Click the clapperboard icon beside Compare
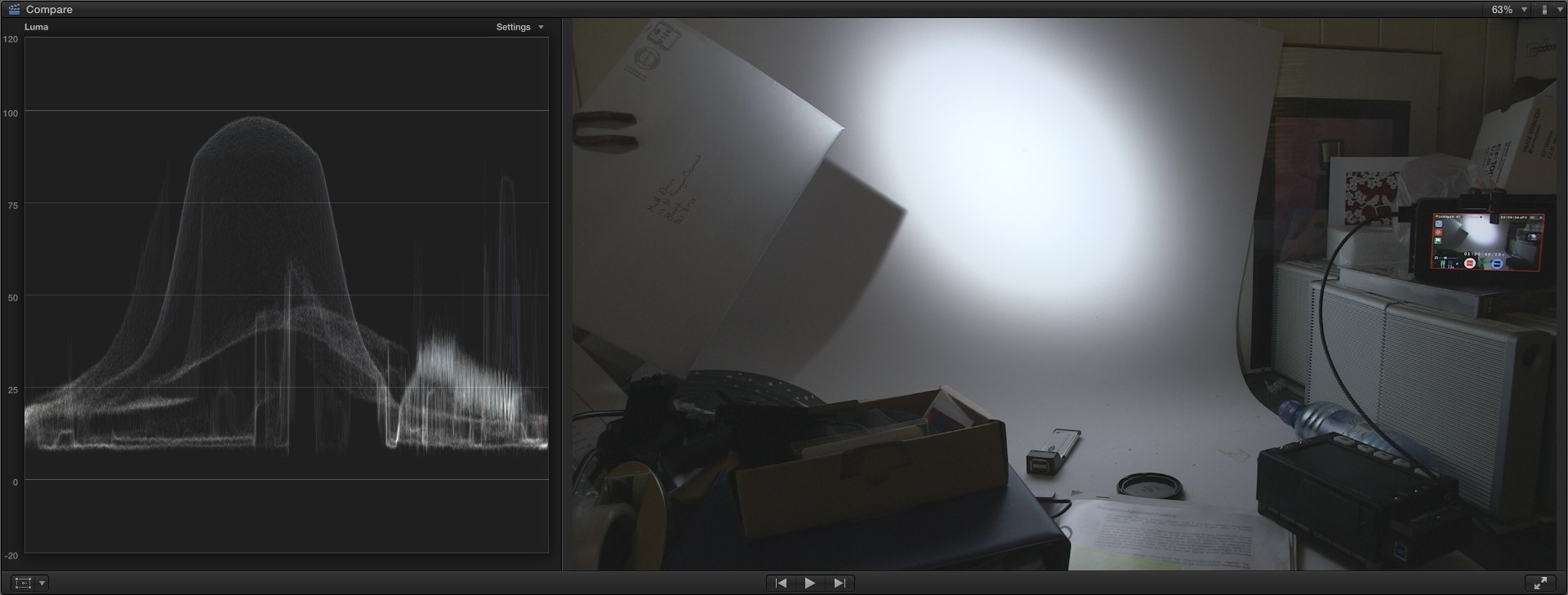The image size is (1568, 595). pyautogui.click(x=14, y=9)
